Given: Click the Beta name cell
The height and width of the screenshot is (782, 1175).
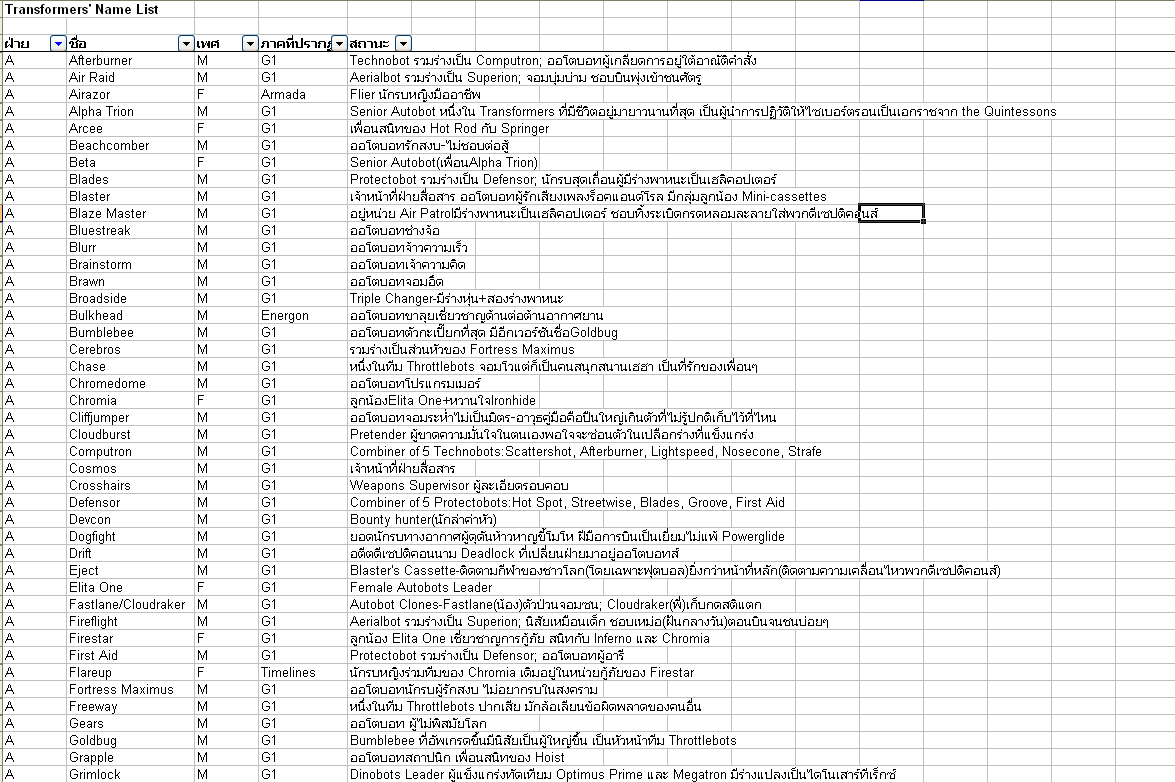Looking at the screenshot, I should tap(130, 163).
